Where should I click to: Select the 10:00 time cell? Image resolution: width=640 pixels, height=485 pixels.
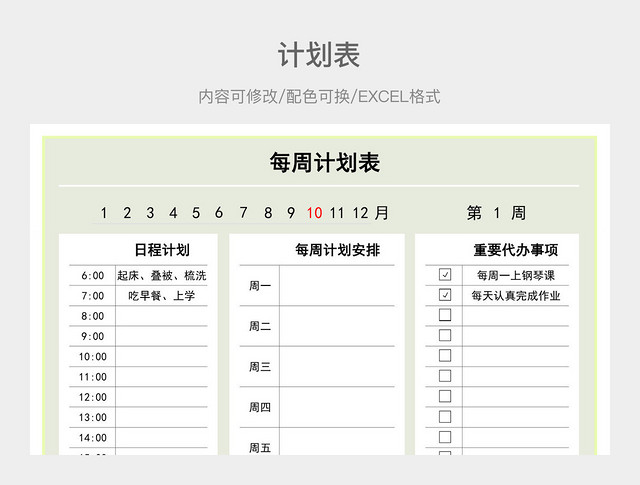pyautogui.click(x=93, y=356)
